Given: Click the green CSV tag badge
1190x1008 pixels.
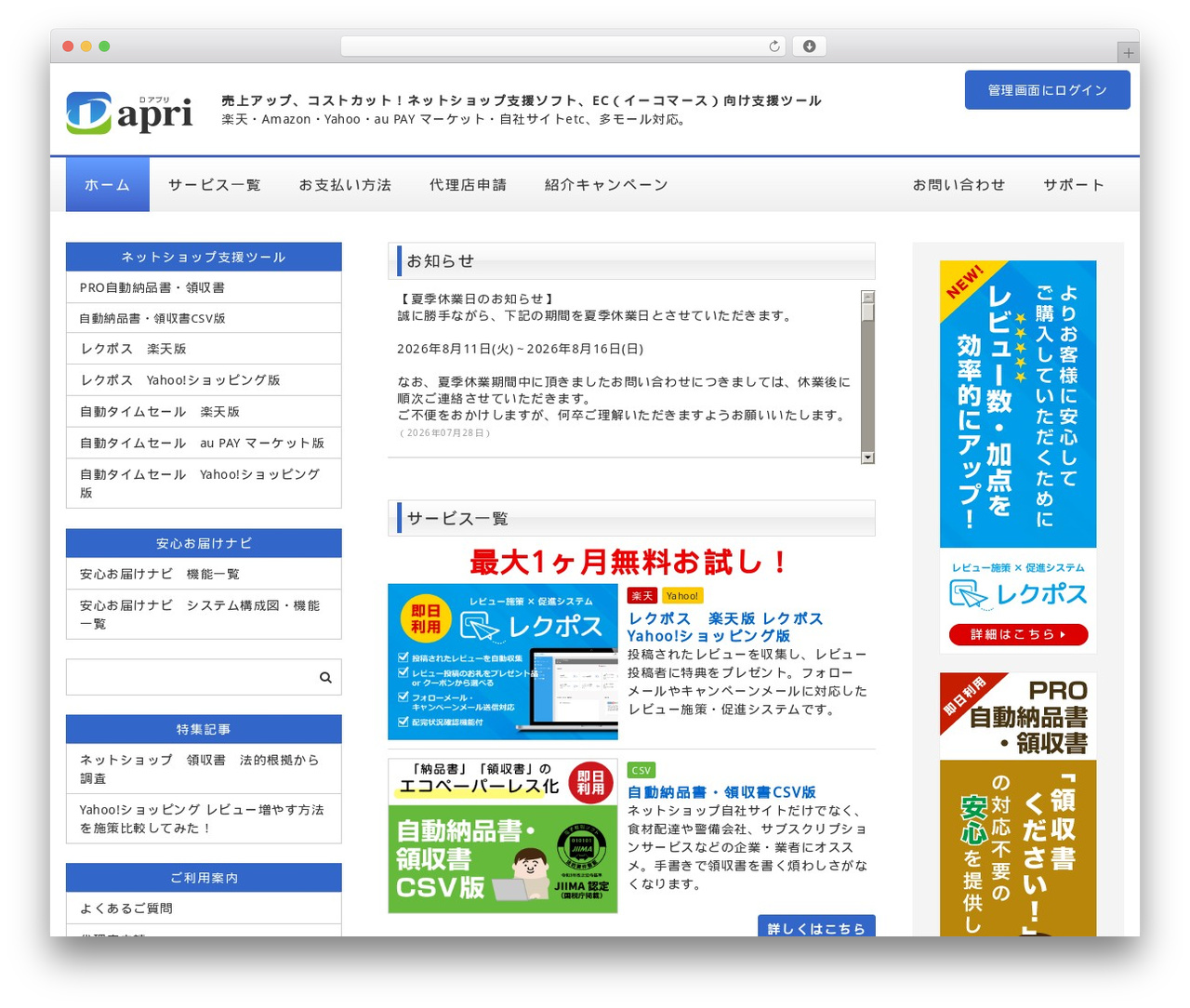Looking at the screenshot, I should 641,770.
